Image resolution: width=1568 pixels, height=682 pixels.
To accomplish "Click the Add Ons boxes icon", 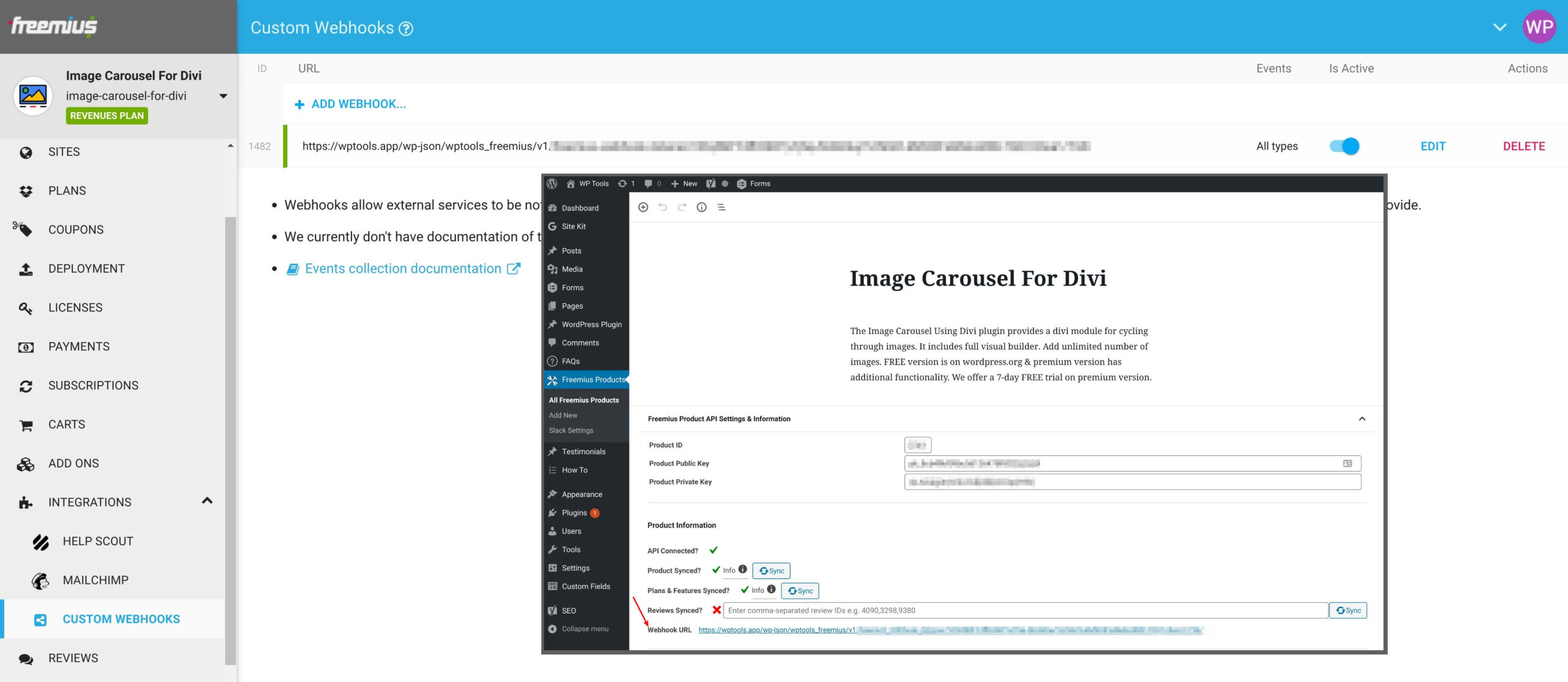I will click(26, 464).
